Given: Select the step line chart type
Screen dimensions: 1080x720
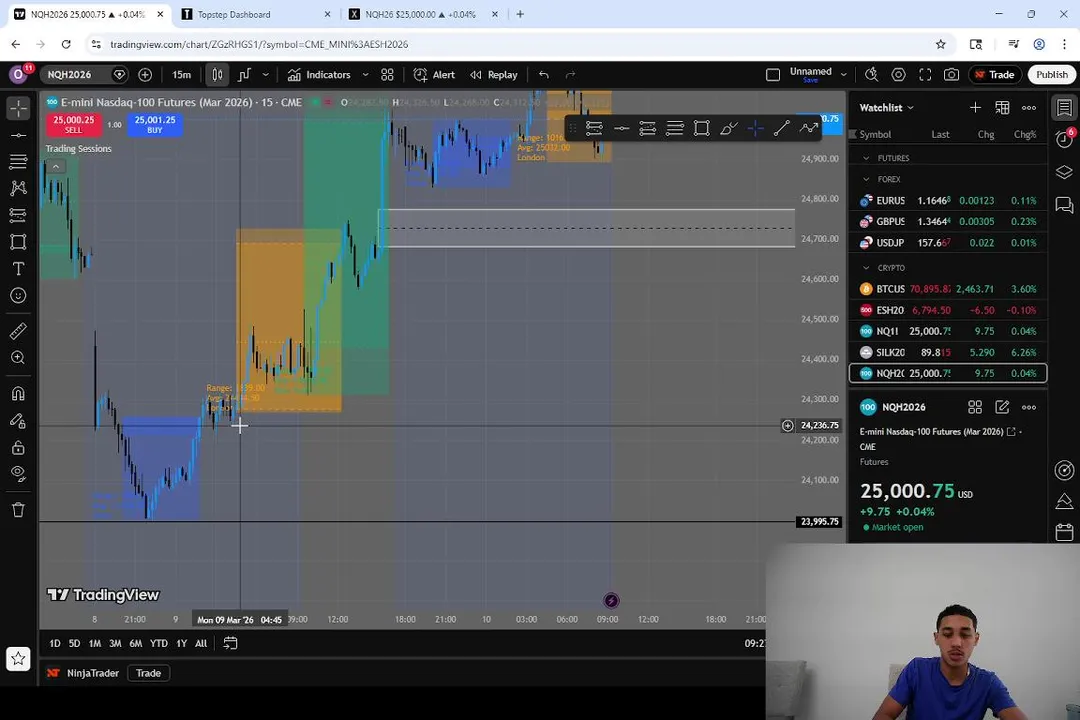Looking at the screenshot, I should 245,74.
